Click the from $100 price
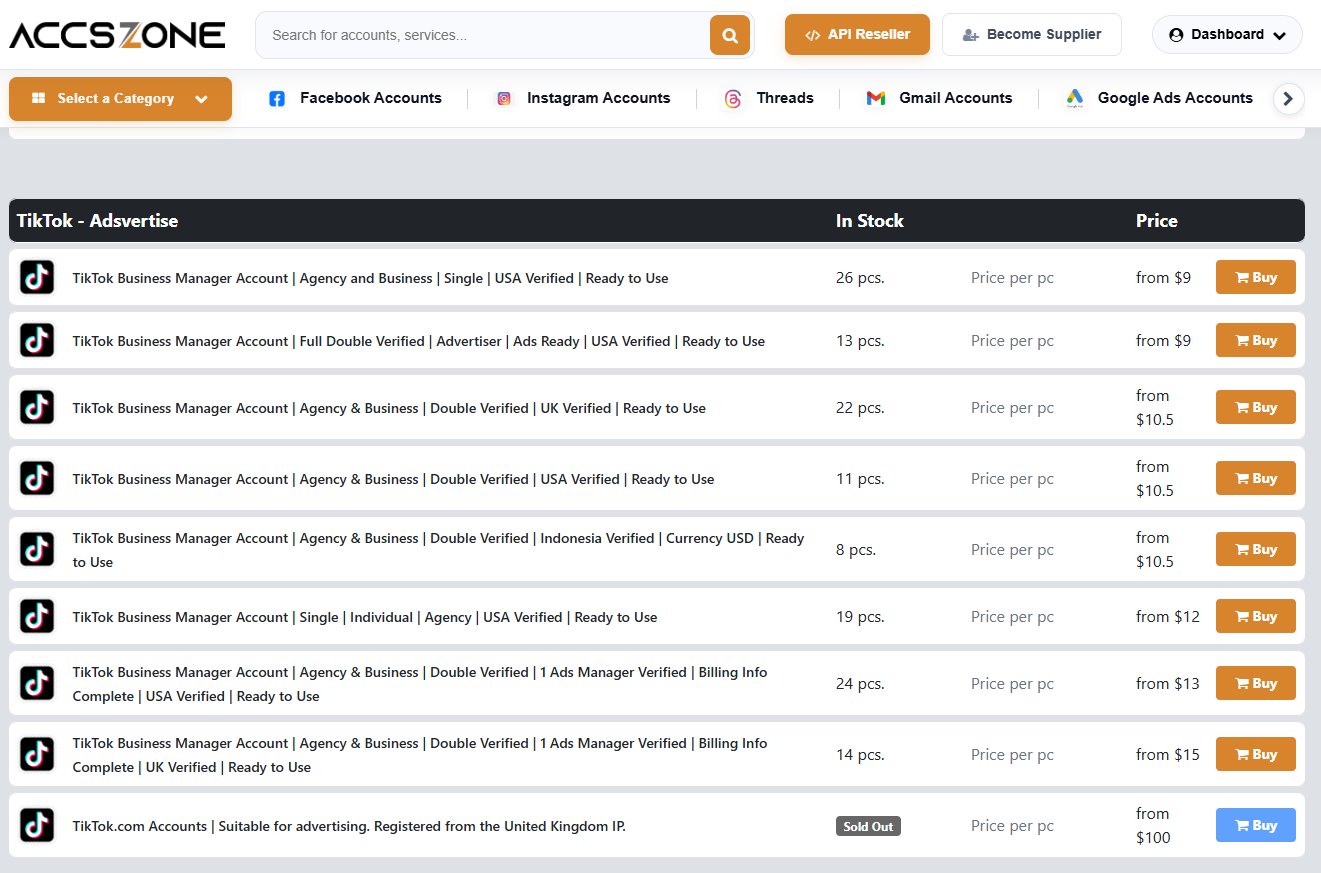Screen dimensions: 1321x873 pyautogui.click(x=1153, y=825)
